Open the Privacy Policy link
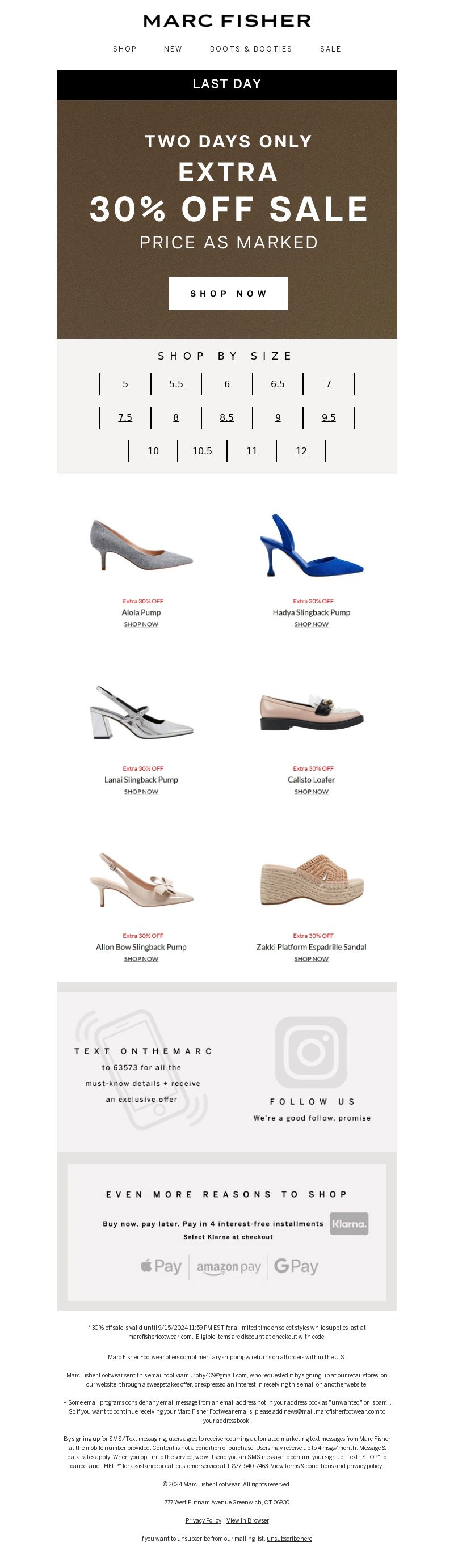Viewport: 454px width, 1568px height. coord(204,1520)
